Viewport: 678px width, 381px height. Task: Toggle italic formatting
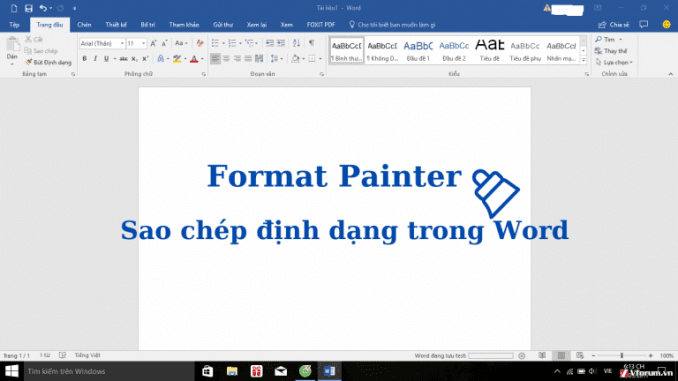click(95, 59)
